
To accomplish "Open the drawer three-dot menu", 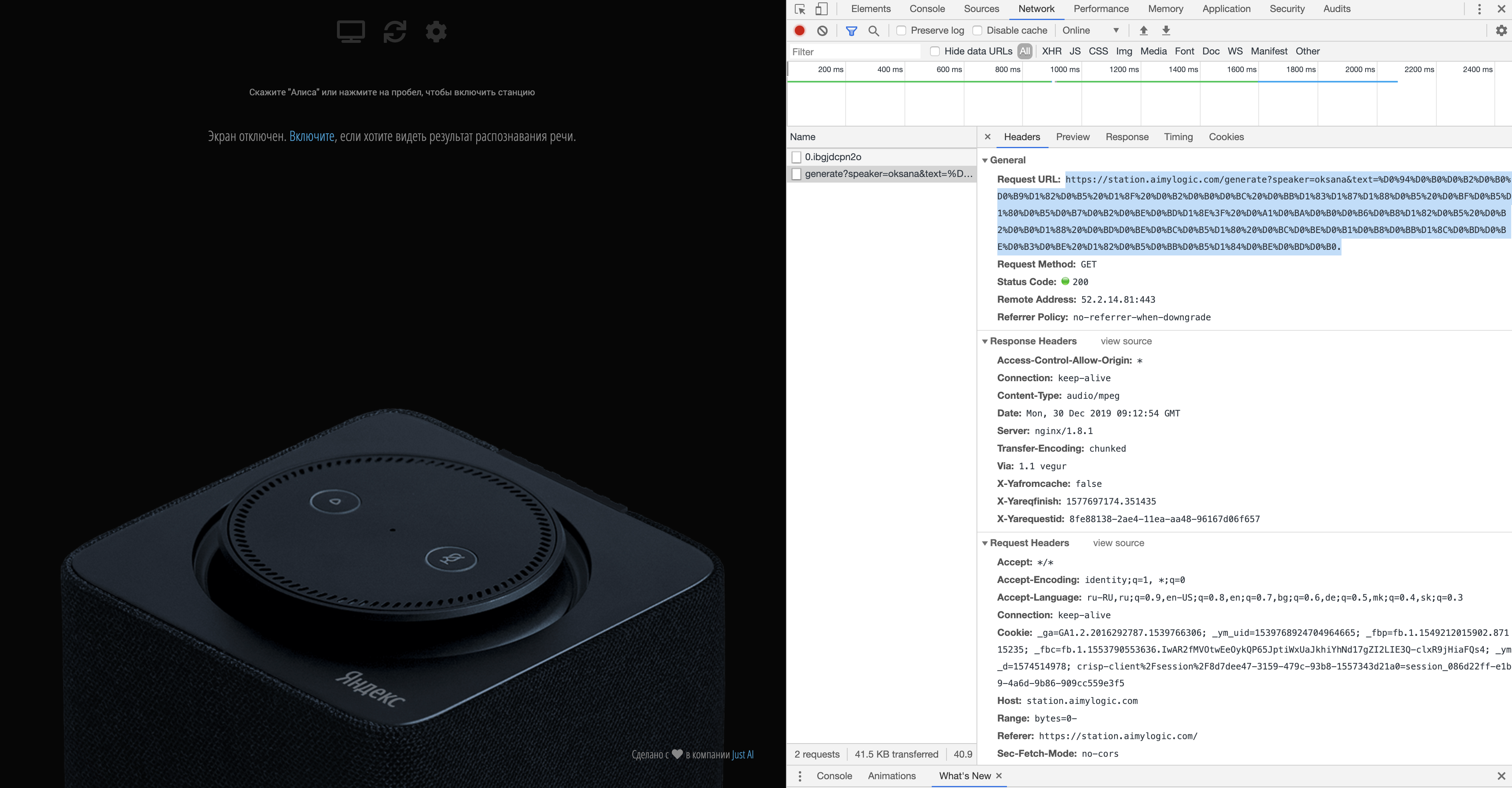I will (x=800, y=775).
